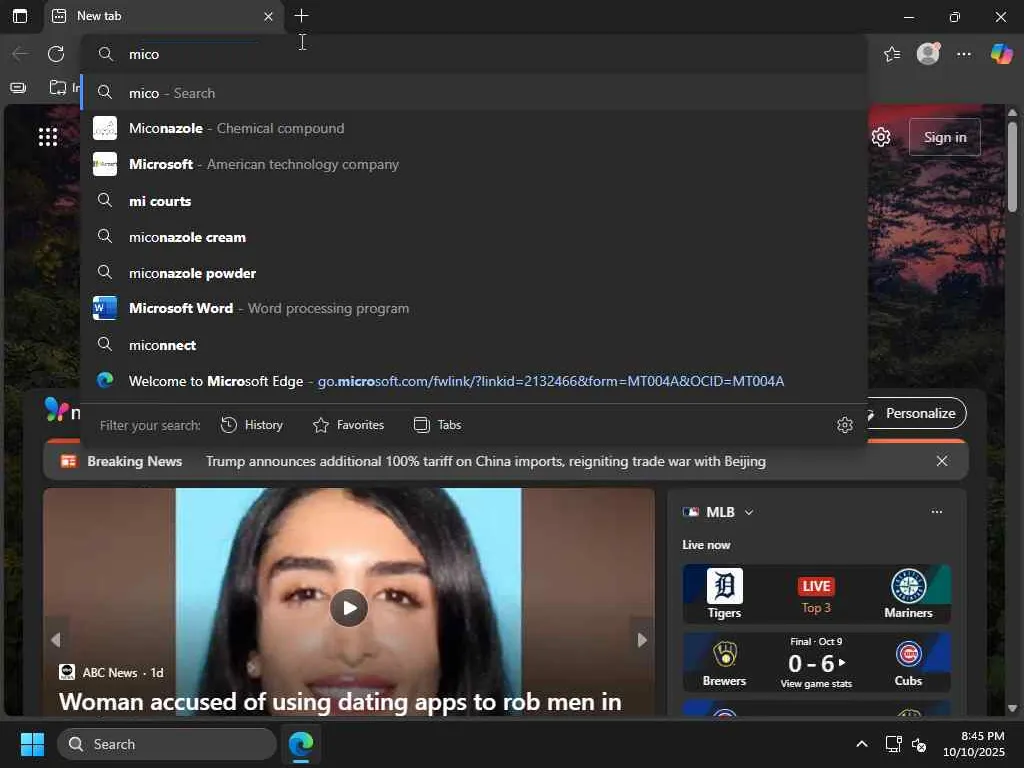
Task: Filter search by History
Action: coord(251,425)
